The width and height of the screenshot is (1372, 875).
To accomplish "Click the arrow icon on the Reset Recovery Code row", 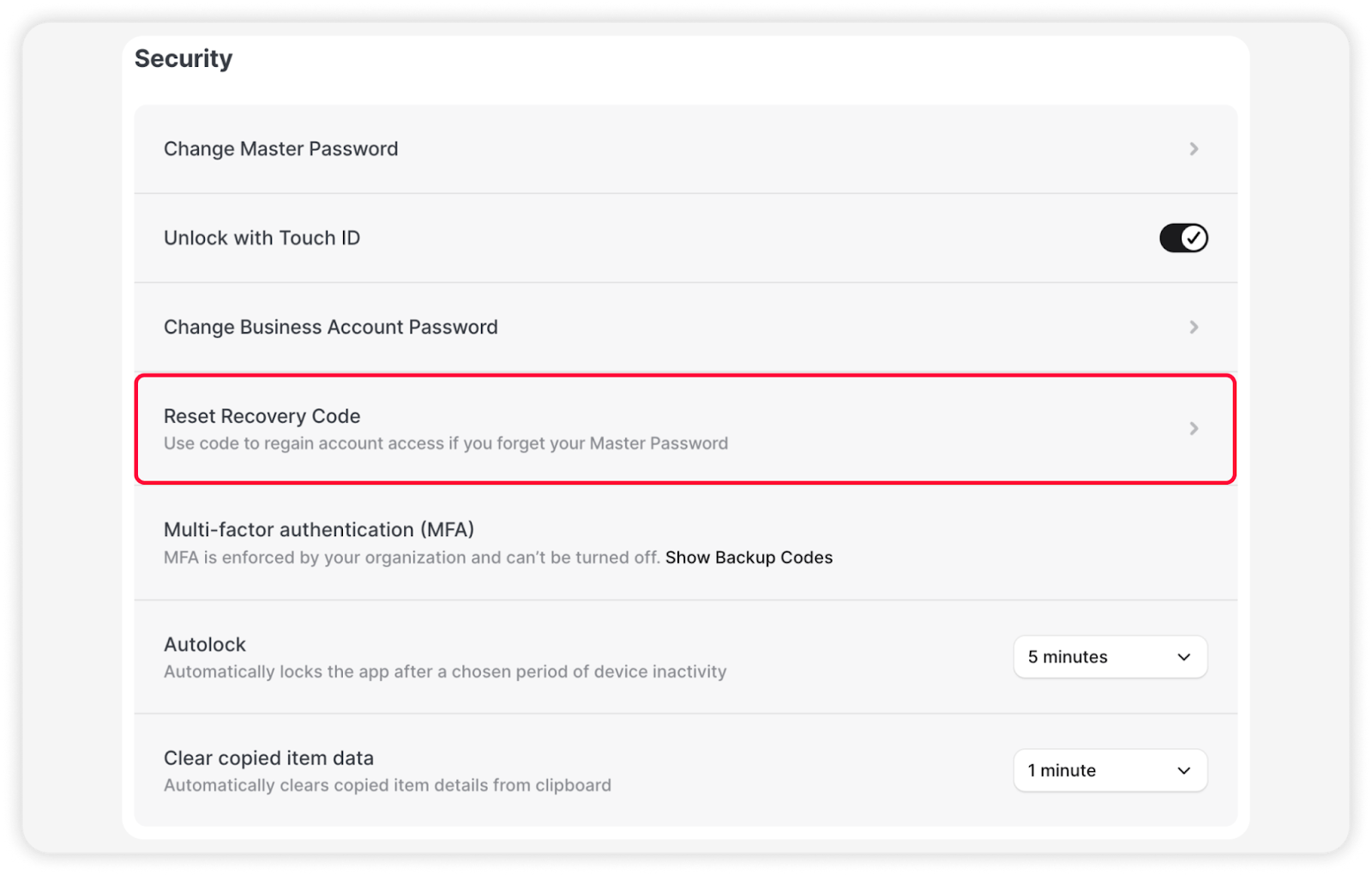I will [1194, 429].
